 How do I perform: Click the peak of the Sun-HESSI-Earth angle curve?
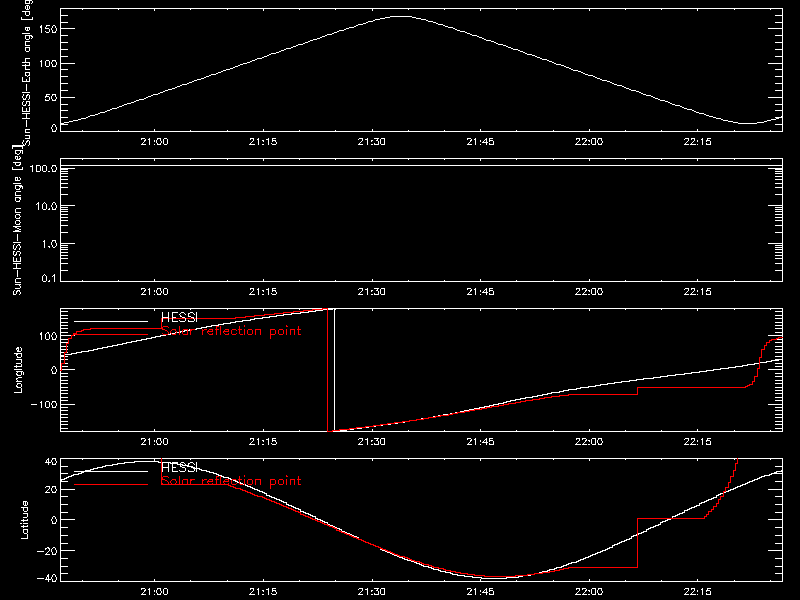401,16
